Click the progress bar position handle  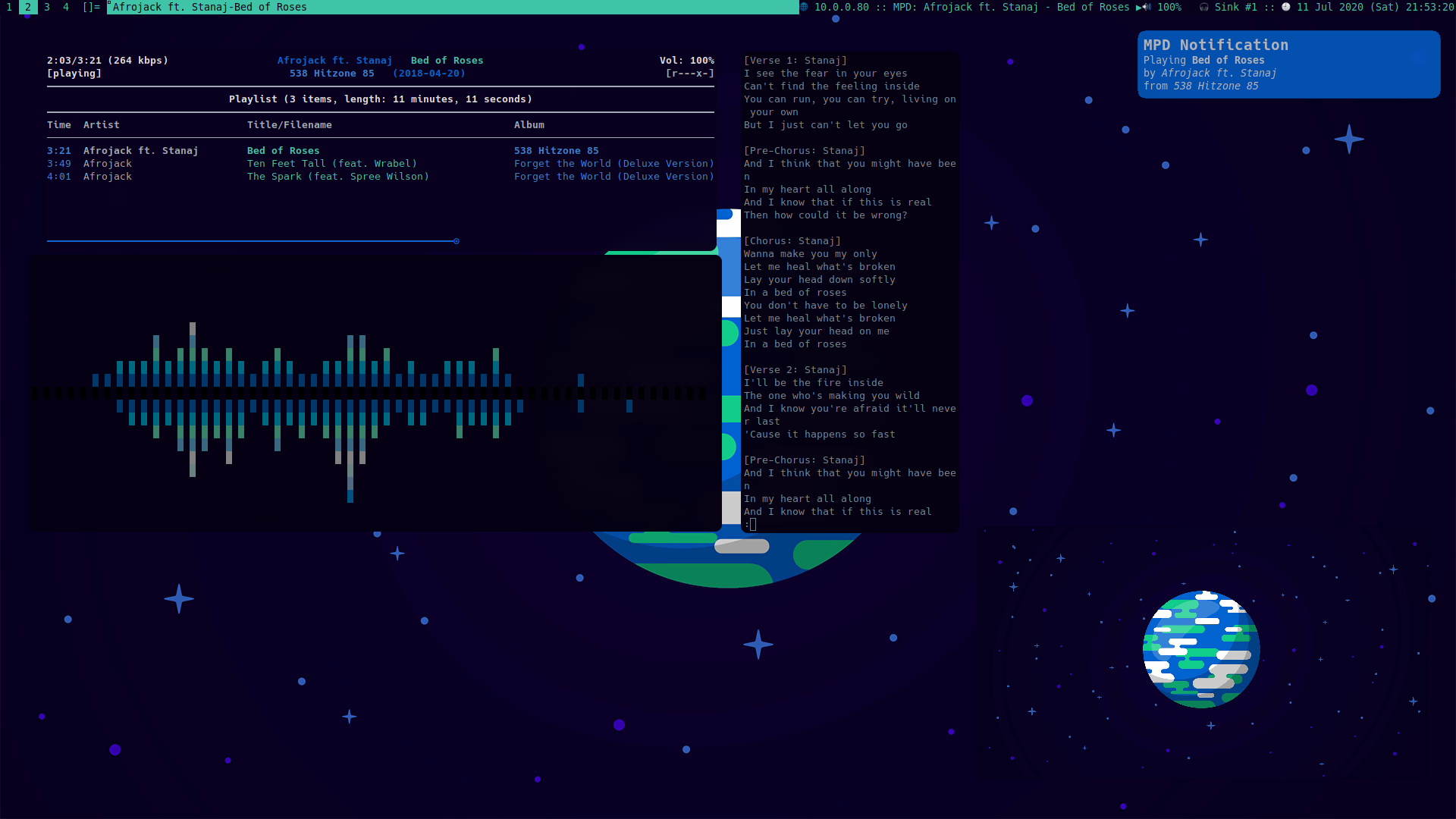click(457, 241)
